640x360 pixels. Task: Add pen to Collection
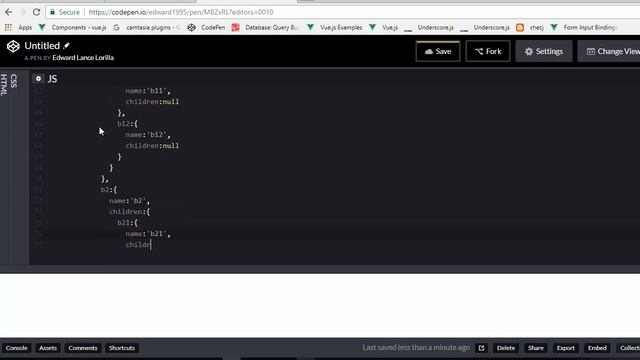point(629,348)
